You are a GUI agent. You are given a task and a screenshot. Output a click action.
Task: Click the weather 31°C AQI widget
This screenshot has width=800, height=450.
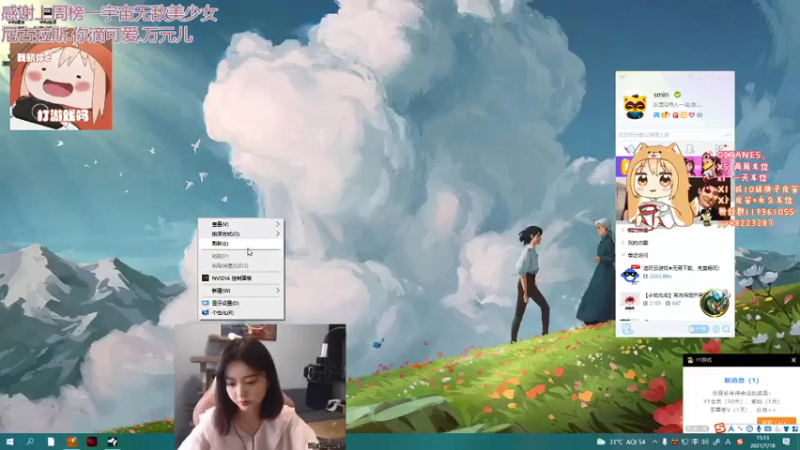click(x=621, y=442)
